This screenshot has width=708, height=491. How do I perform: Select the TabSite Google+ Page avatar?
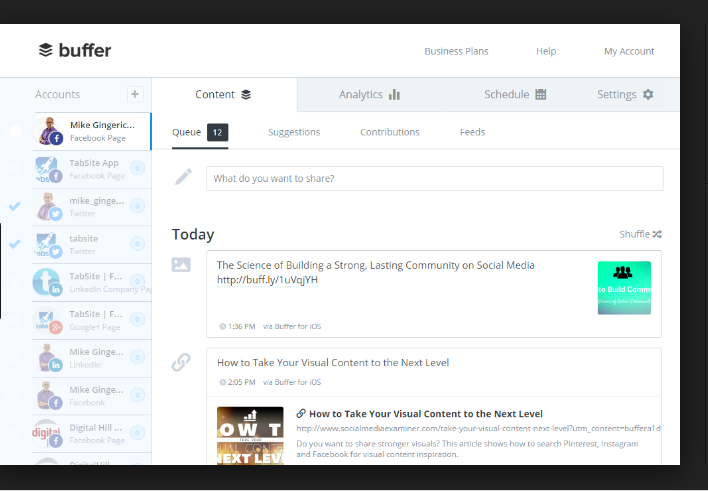click(x=49, y=320)
